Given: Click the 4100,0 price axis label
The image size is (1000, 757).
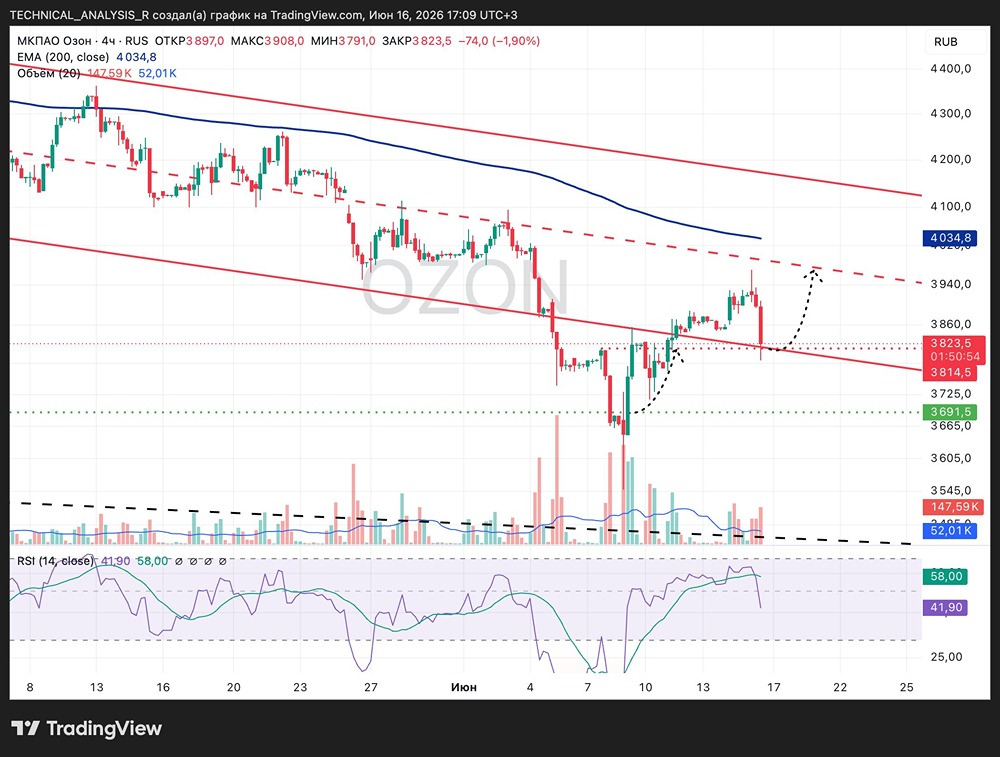Looking at the screenshot, I should (951, 207).
